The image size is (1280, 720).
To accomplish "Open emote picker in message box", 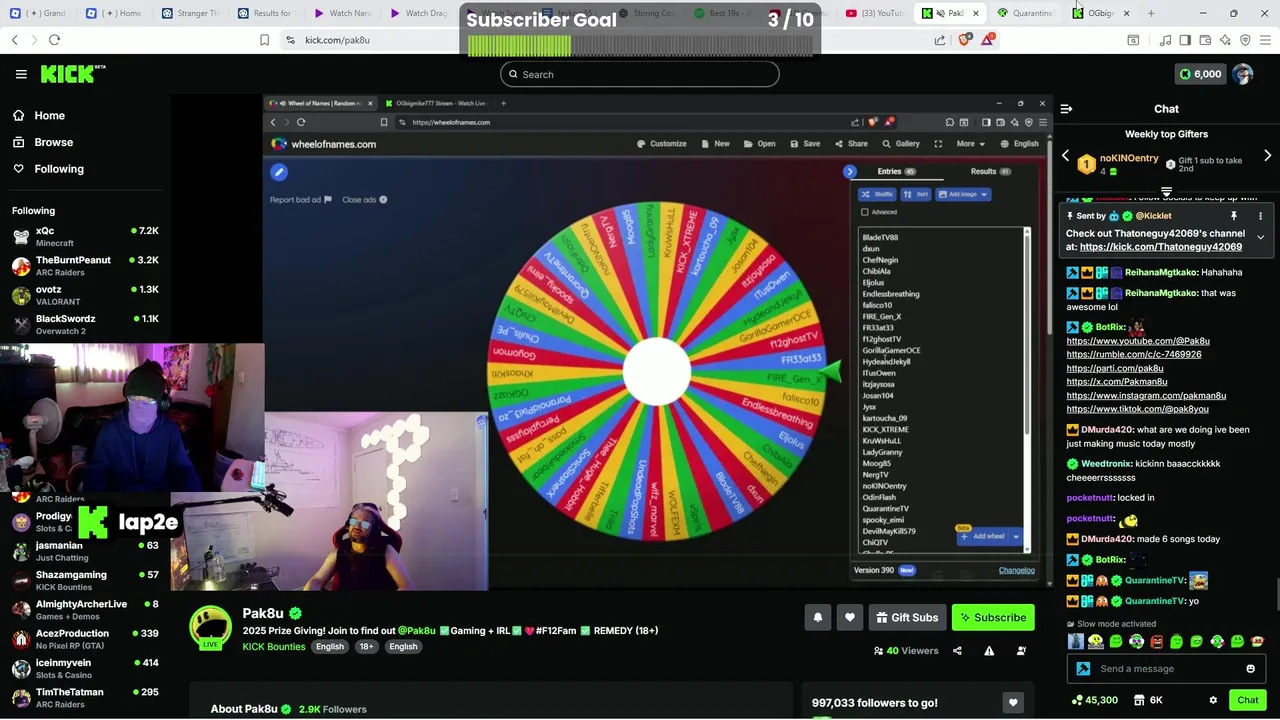I will point(1250,669).
